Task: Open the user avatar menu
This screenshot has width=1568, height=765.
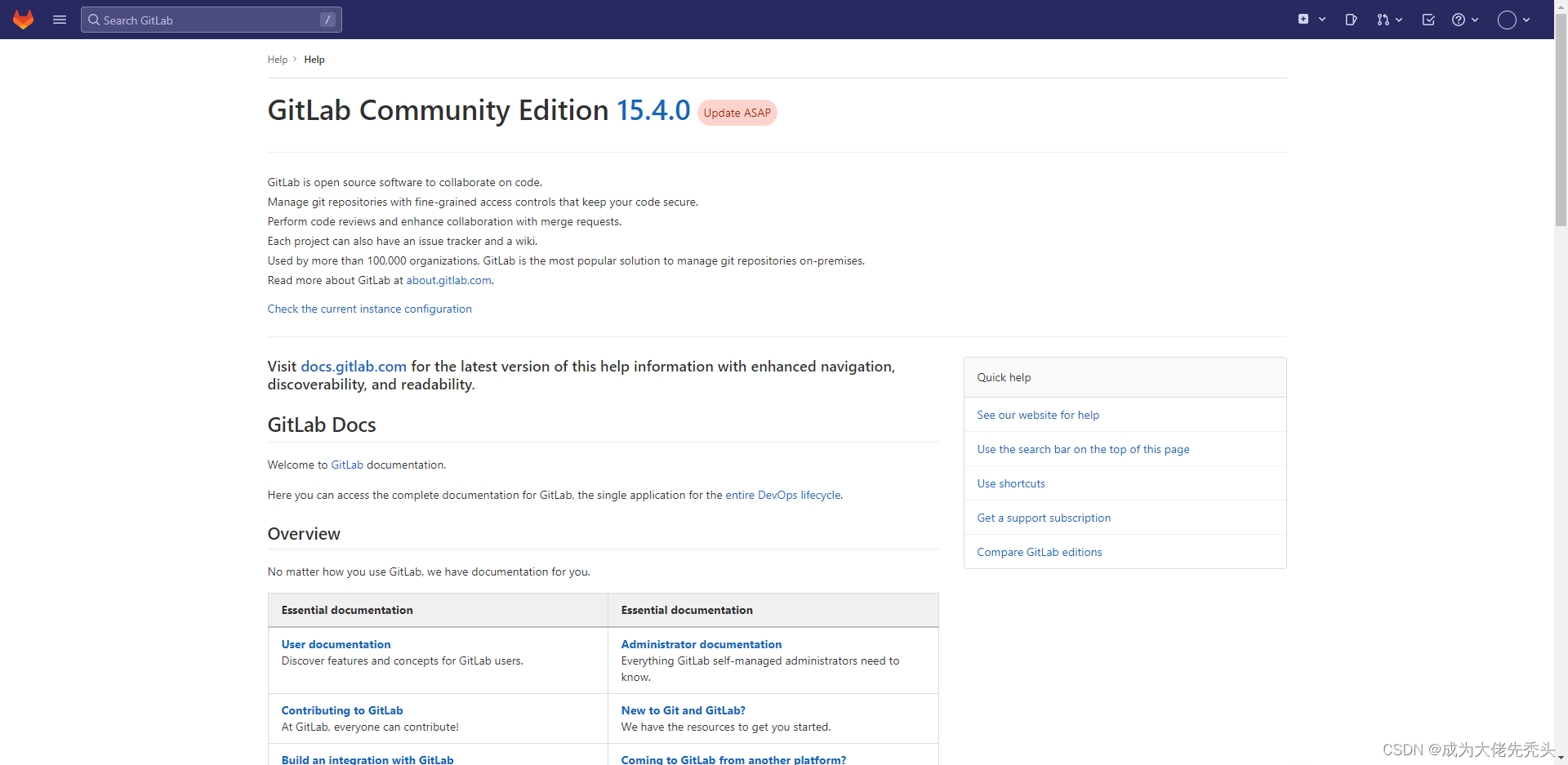Action: pos(1507,20)
